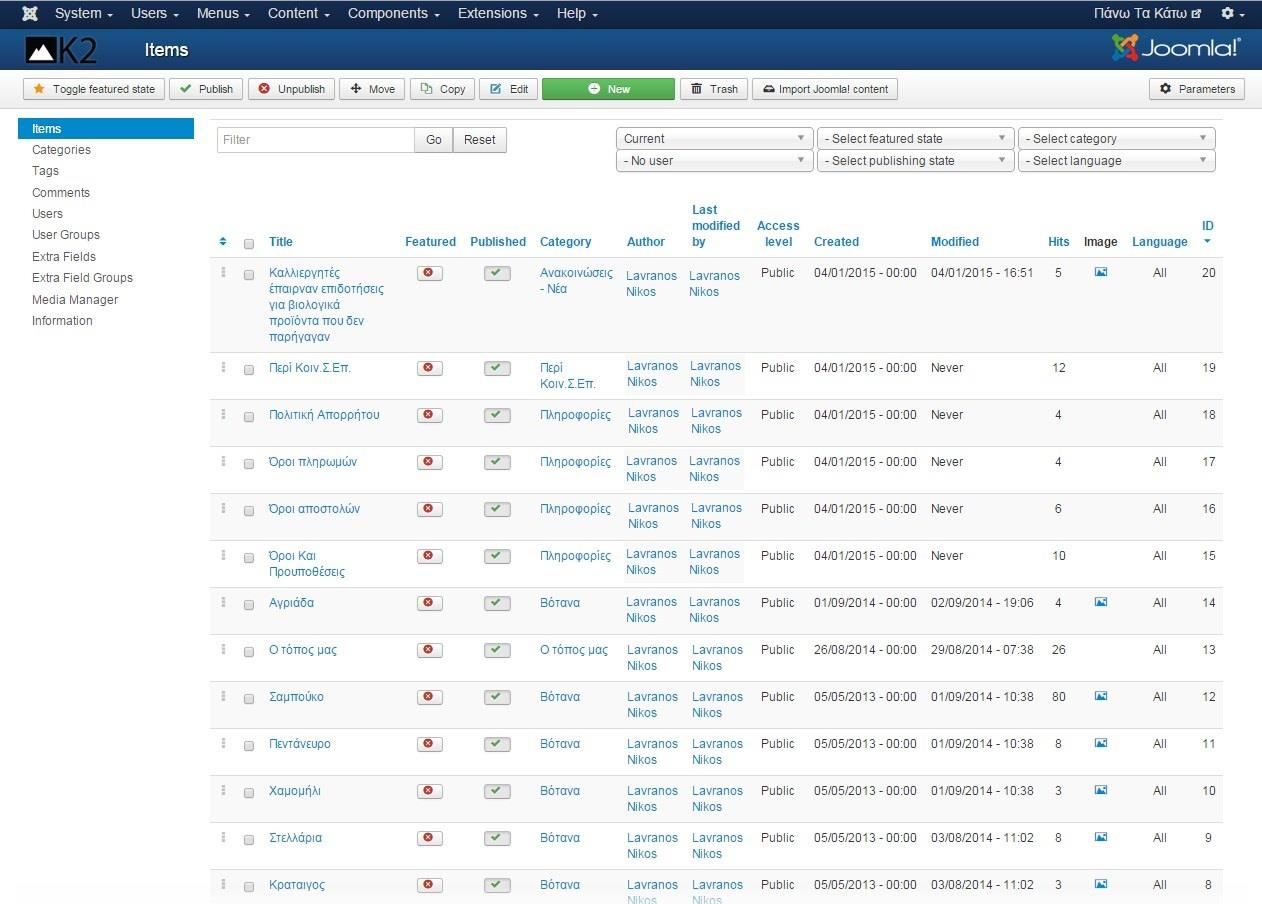Toggle featured state of Περί Κοιν.Σ.Επ. item

pos(430,368)
